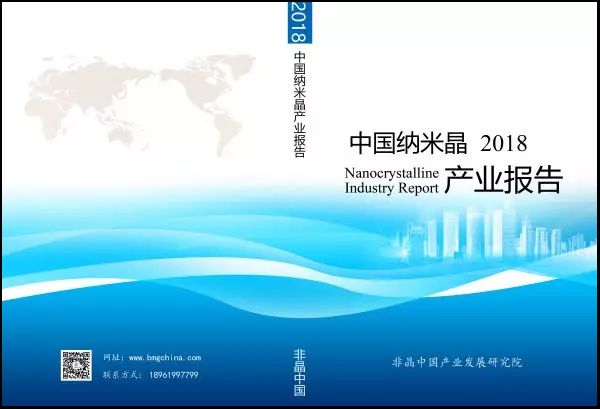Screen dimensions: 600x409
Task: Click the large 产业报告 heading
Action: pos(504,179)
